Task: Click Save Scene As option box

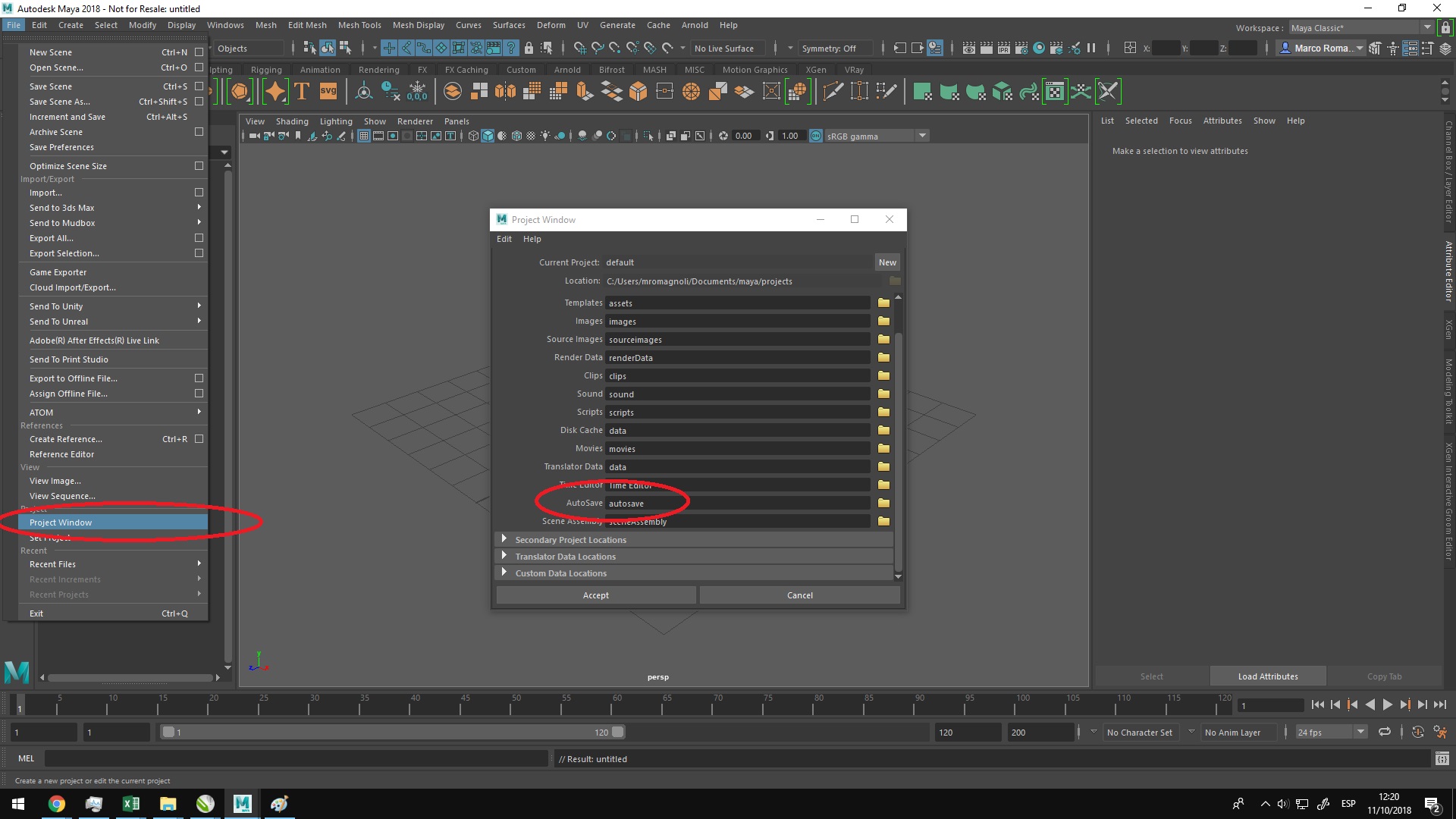Action: 199,102
